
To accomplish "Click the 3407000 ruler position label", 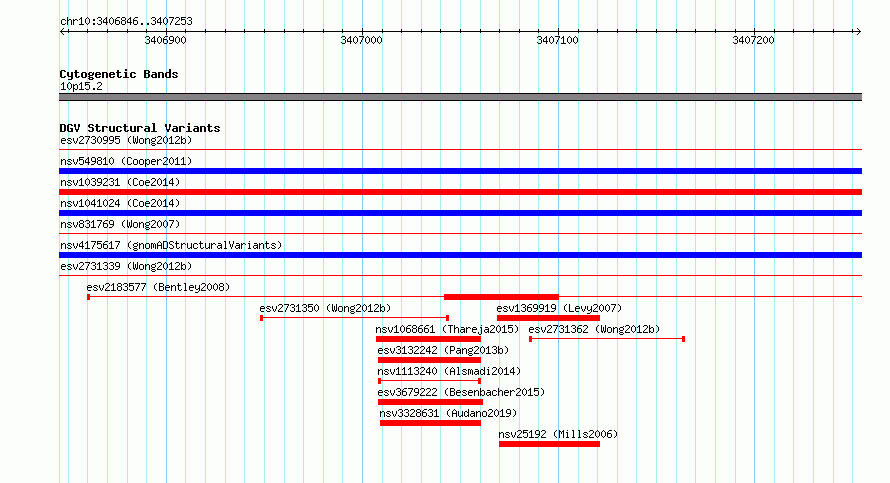I will click(x=362, y=40).
